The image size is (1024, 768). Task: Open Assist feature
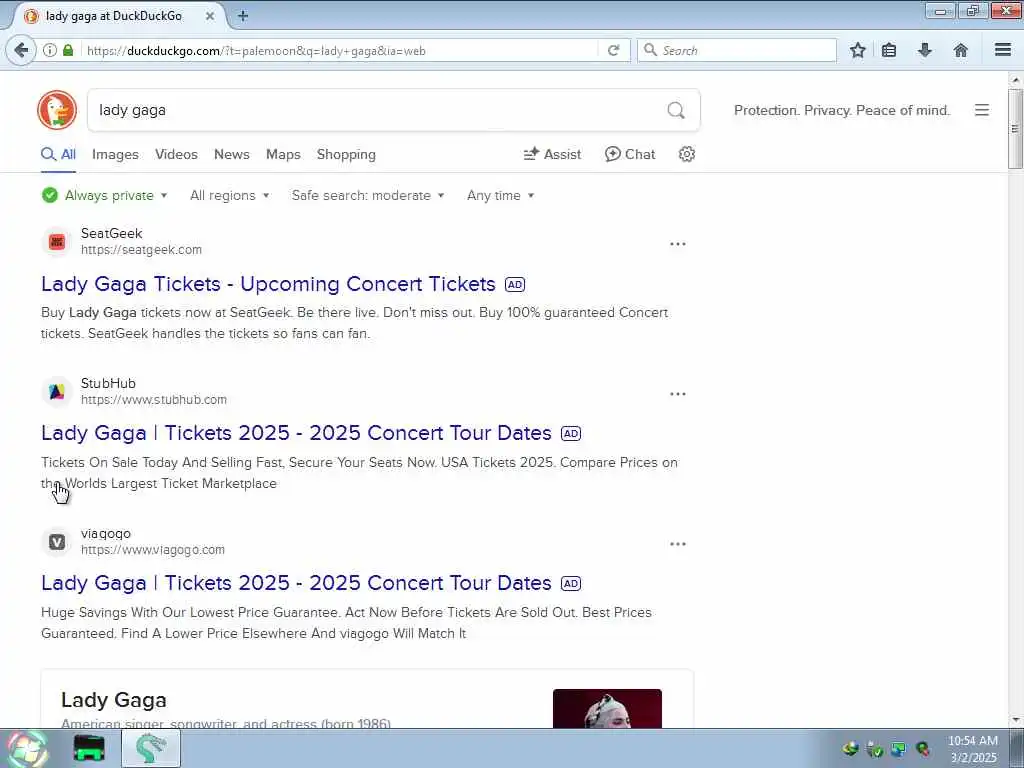pos(552,154)
